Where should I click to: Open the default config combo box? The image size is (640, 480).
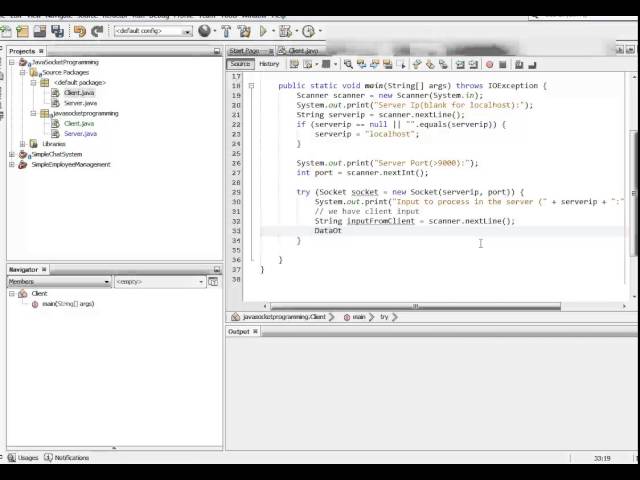pos(153,31)
